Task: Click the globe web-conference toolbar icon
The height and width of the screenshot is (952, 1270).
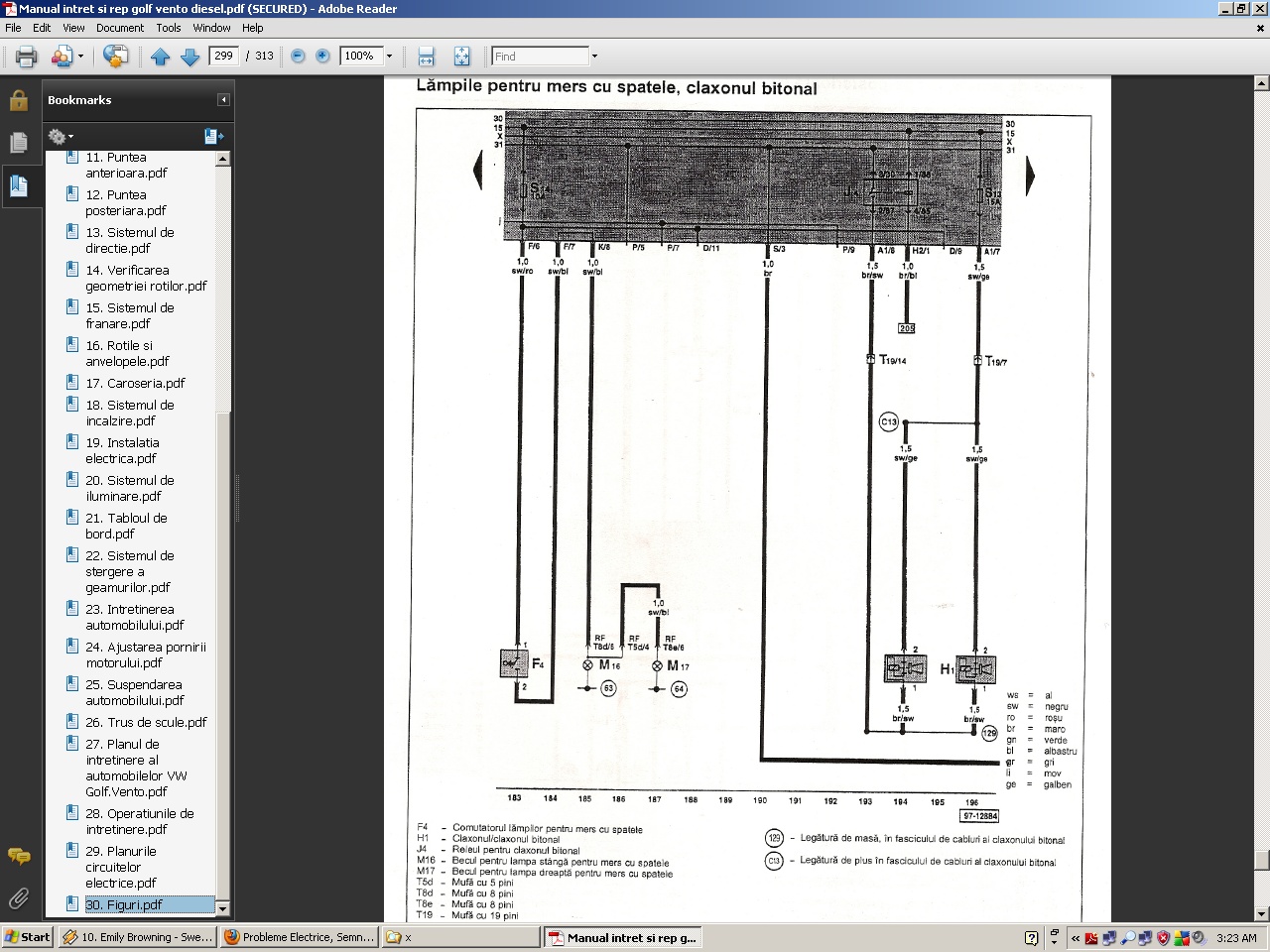Action: 116,57
